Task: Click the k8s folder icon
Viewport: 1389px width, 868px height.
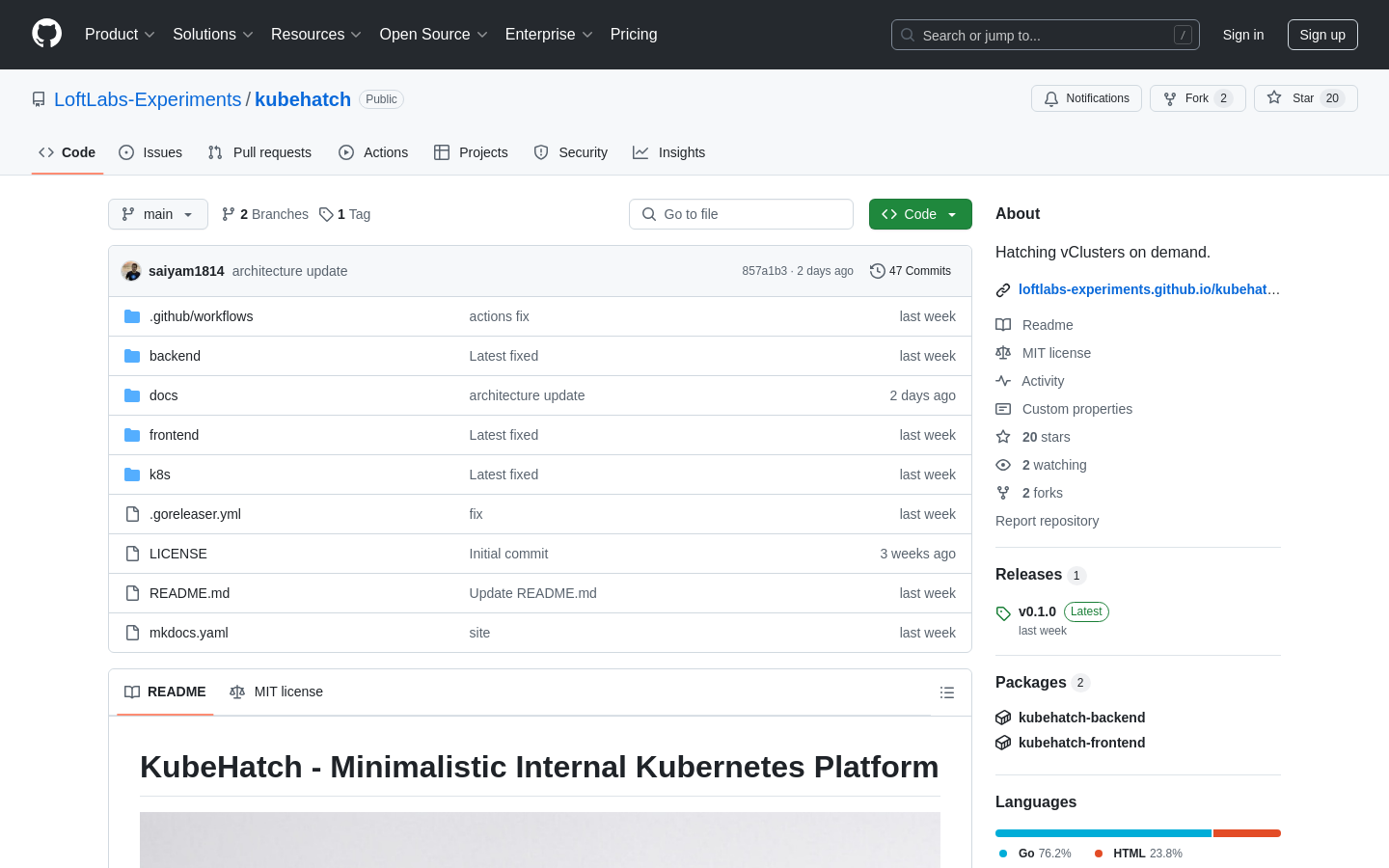Action: [x=132, y=475]
